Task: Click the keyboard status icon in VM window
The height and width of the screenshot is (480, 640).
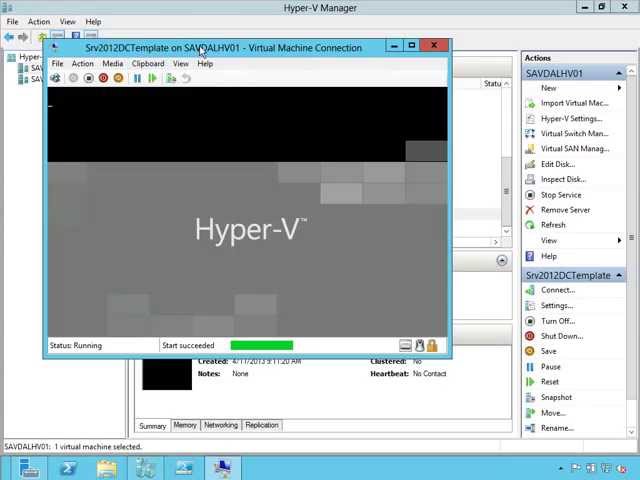Action: pyautogui.click(x=405, y=345)
